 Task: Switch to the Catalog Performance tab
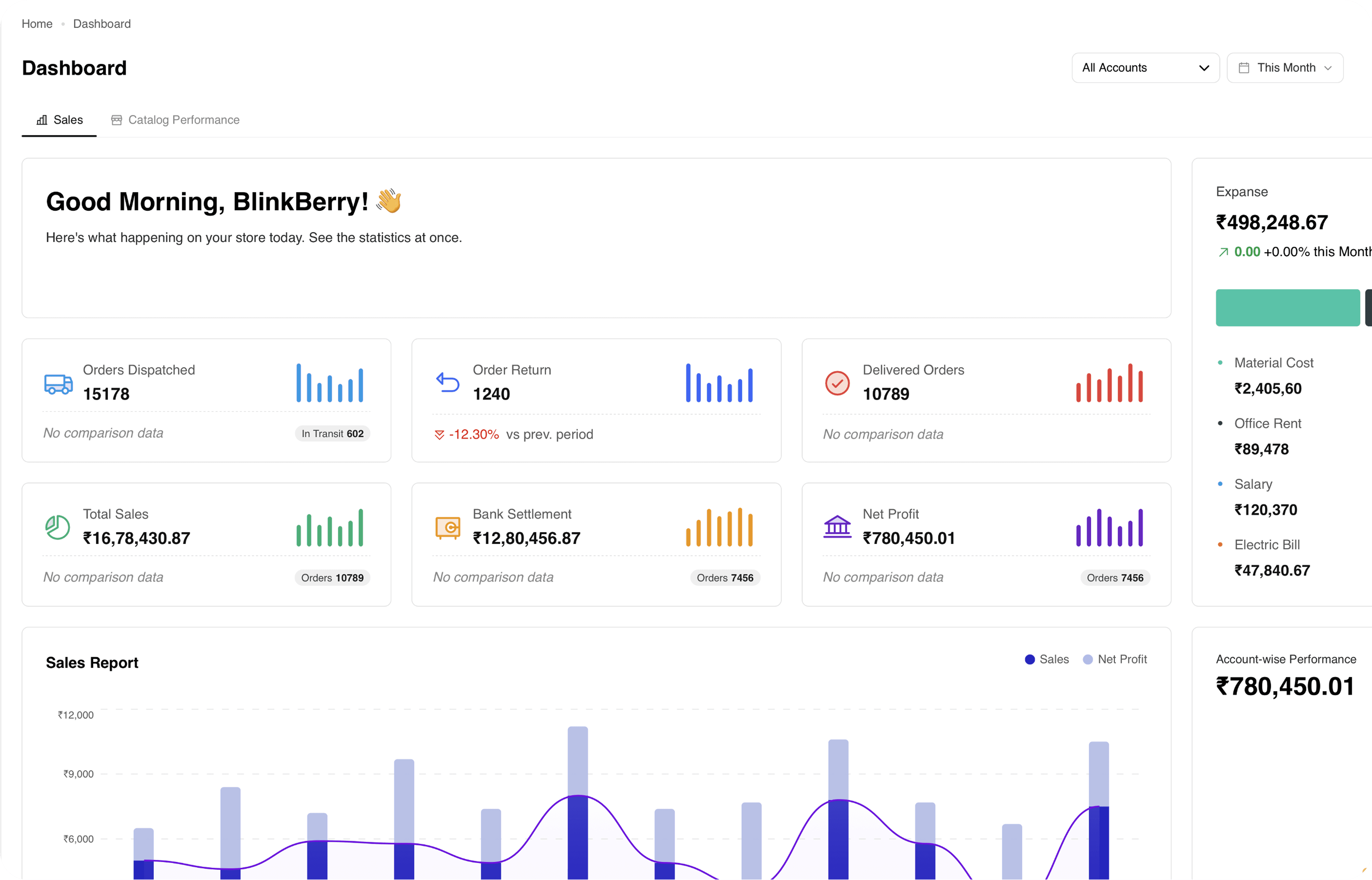coord(175,120)
